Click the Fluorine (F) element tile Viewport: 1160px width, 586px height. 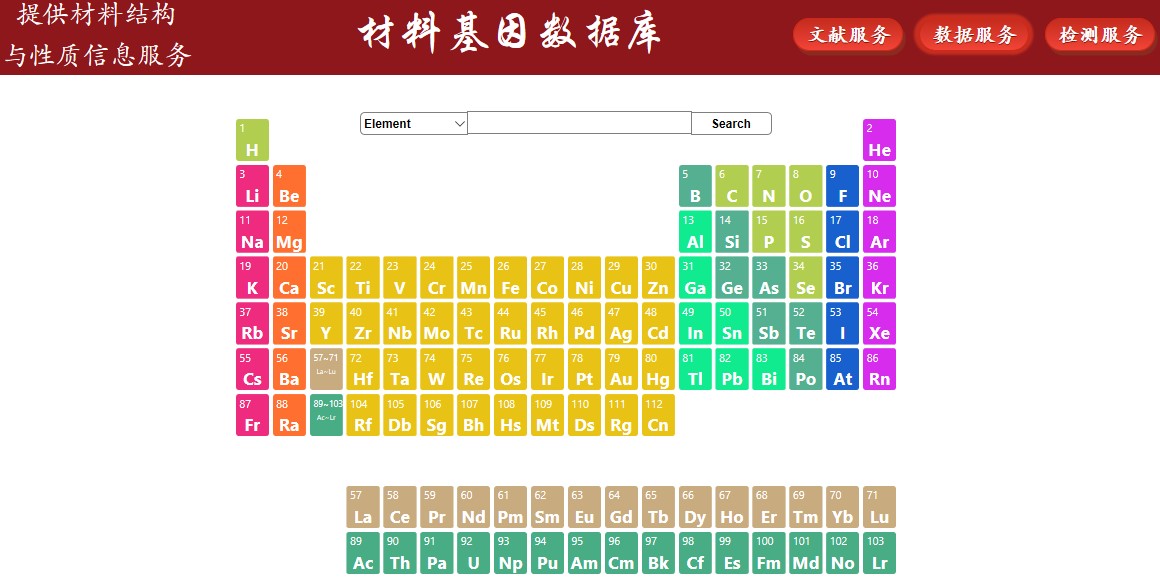point(842,186)
